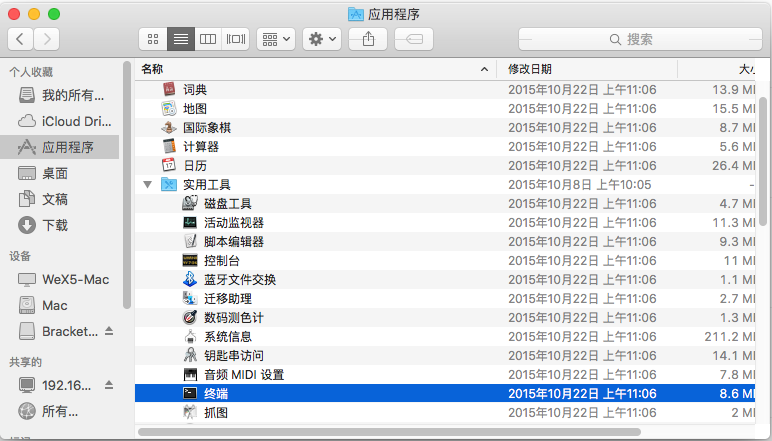Eject the 192.16… shared server
Viewport: 772px width, 441px height.
tap(109, 385)
